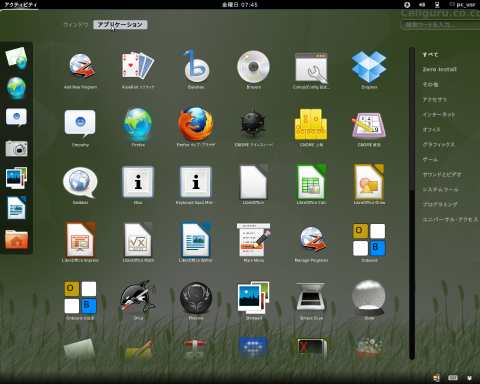480x384 pixels.
Task: Select the サウンドとビデオ category
Action: [442, 174]
